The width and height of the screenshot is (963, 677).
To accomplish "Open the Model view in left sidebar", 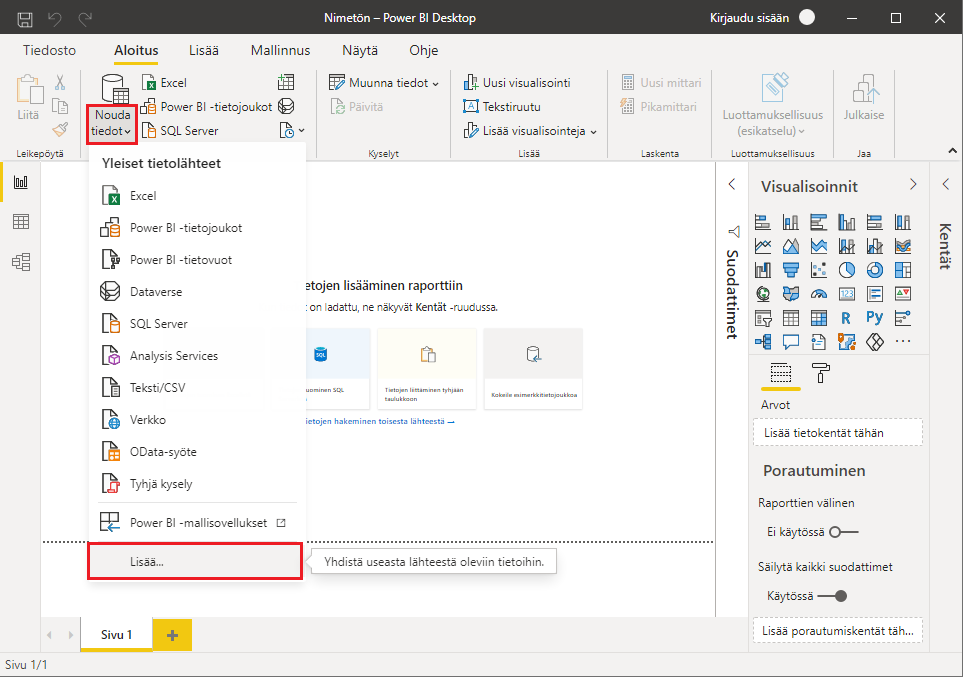I will coord(20,261).
